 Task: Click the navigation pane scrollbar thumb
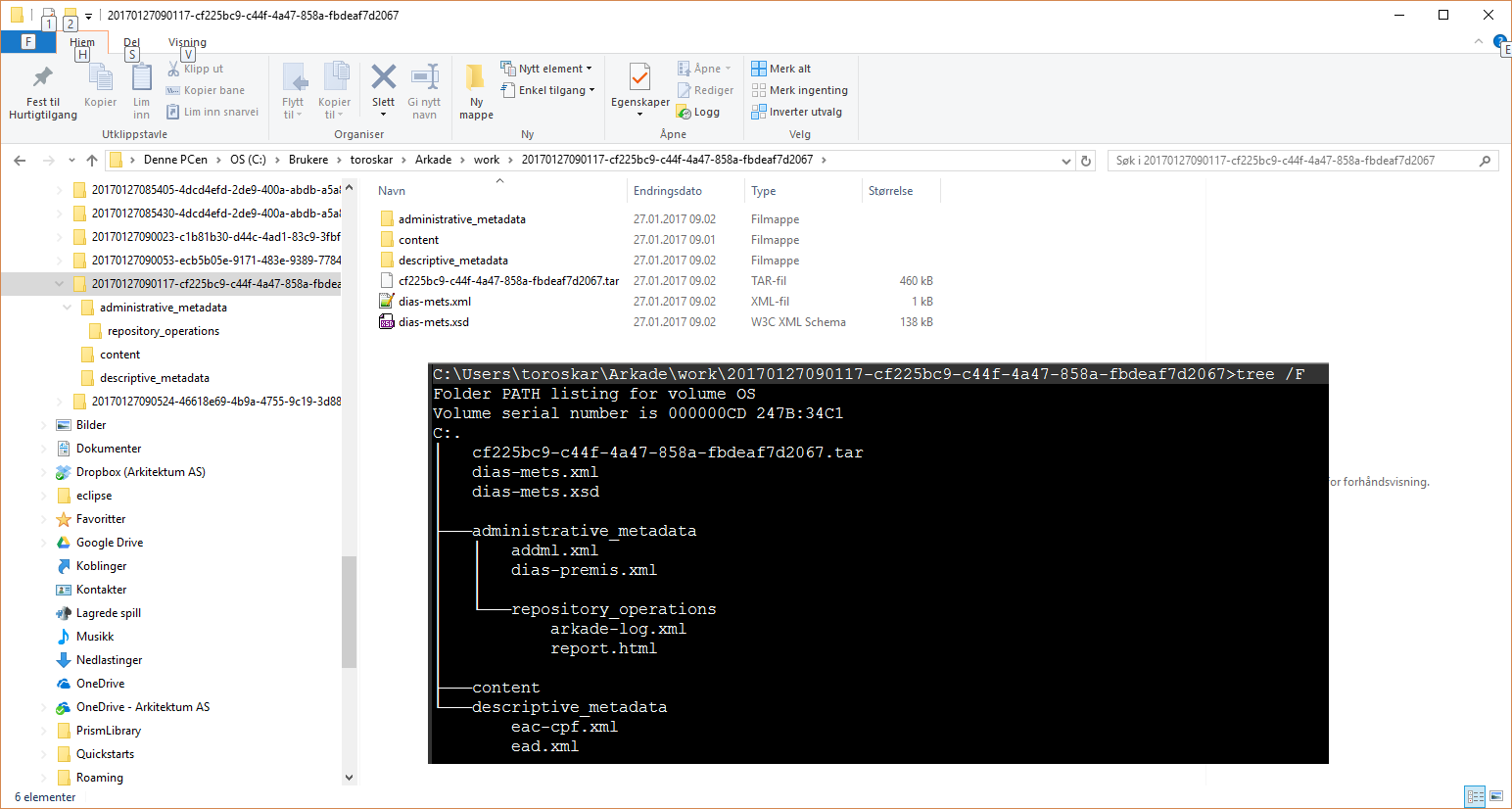pyautogui.click(x=349, y=611)
